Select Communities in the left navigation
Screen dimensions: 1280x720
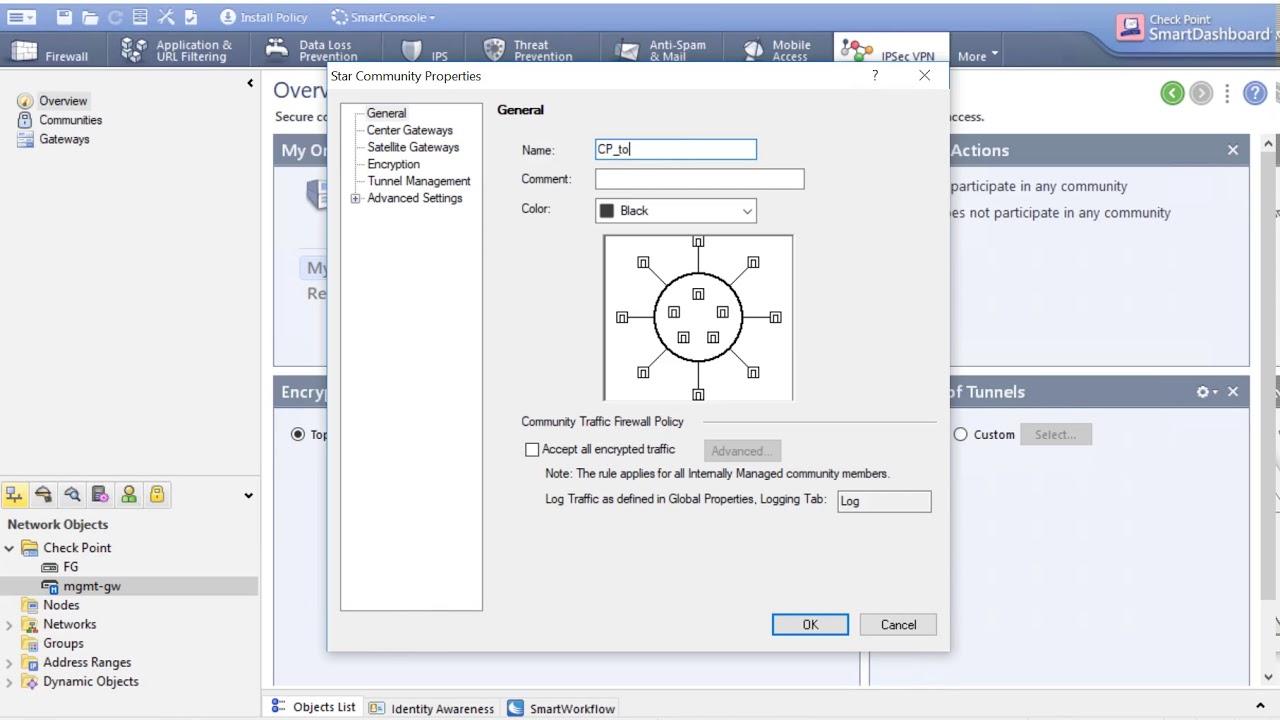70,120
